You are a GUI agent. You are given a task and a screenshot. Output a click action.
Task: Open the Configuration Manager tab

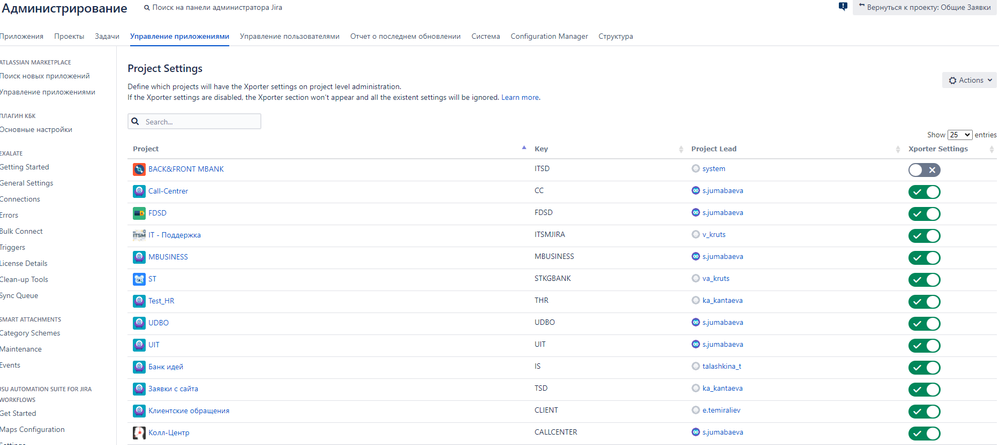tap(549, 36)
